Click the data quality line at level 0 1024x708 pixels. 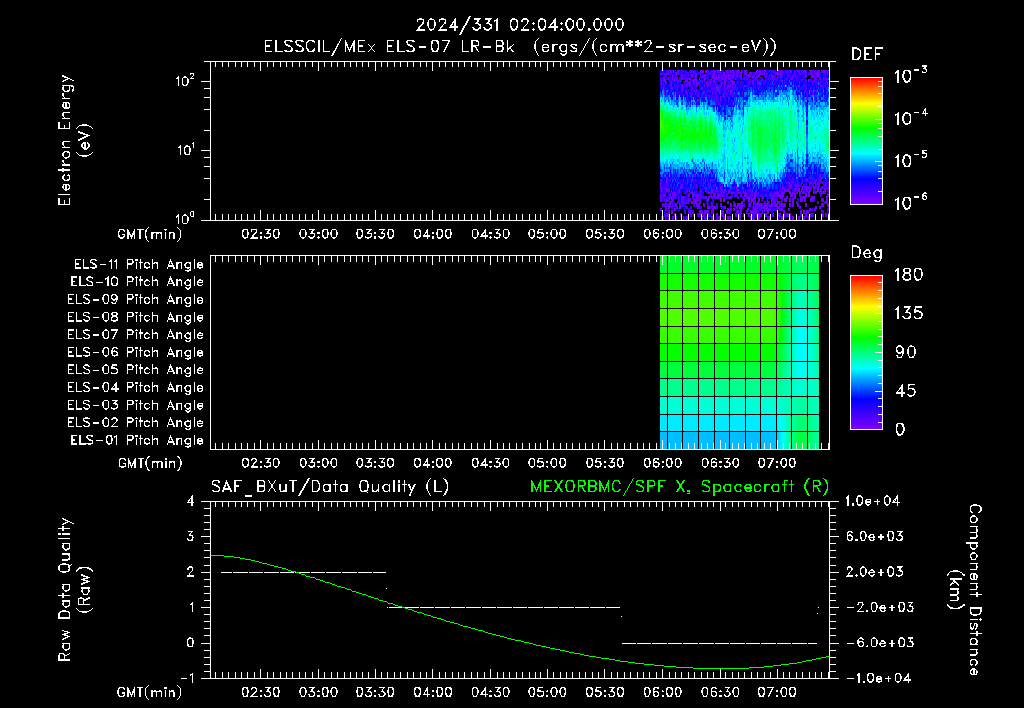pyautogui.click(x=719, y=643)
